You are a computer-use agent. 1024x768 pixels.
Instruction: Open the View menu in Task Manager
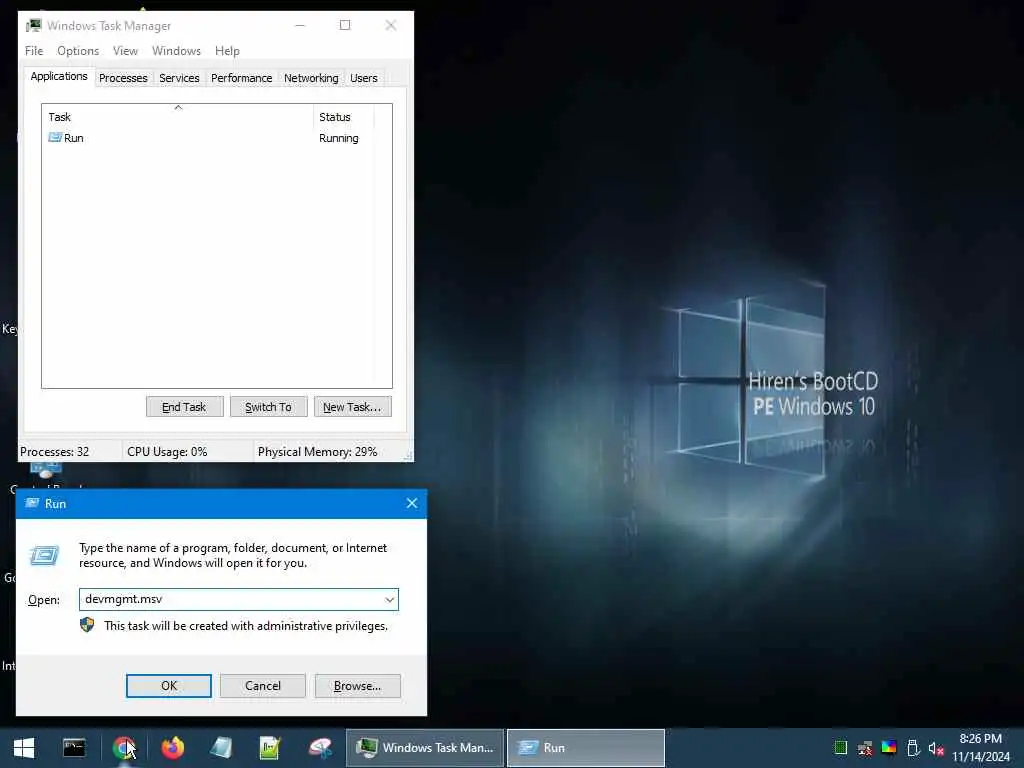[x=125, y=51]
